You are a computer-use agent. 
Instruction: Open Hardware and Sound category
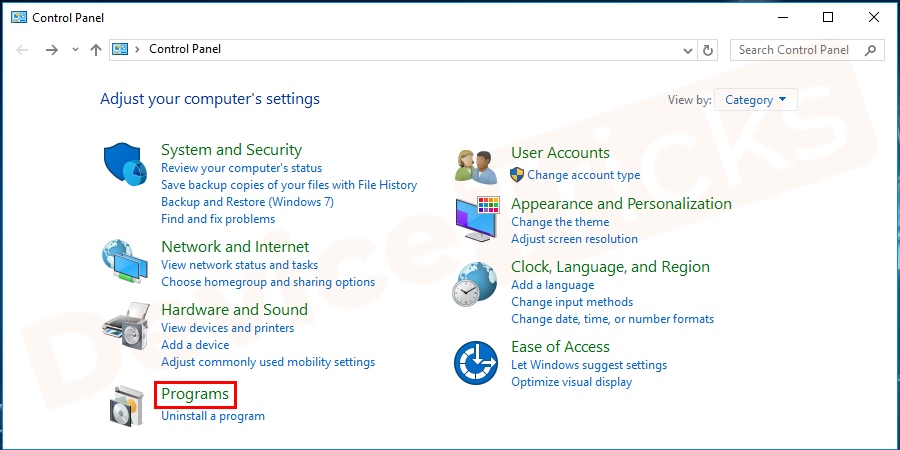(235, 310)
